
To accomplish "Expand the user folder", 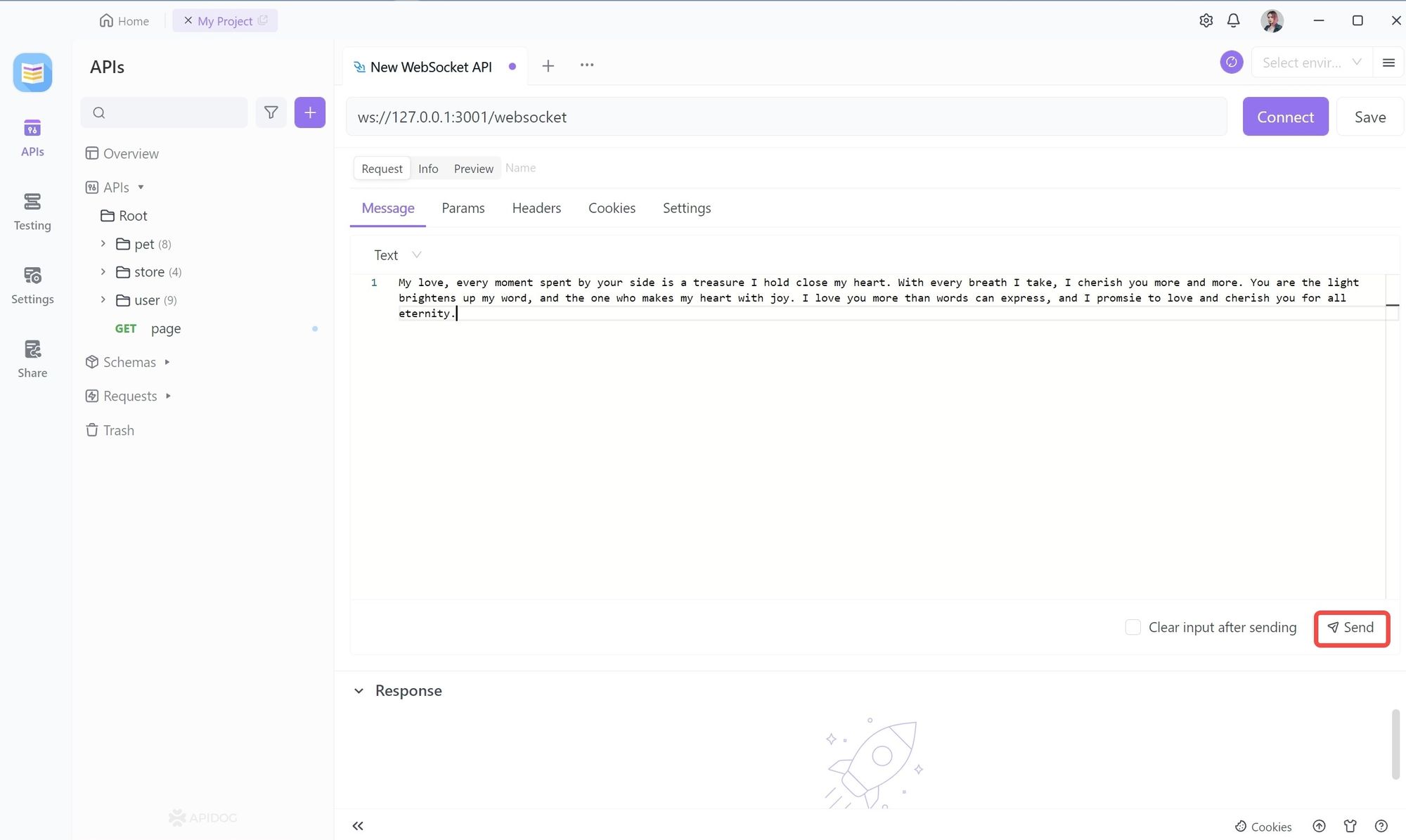I will tap(103, 299).
